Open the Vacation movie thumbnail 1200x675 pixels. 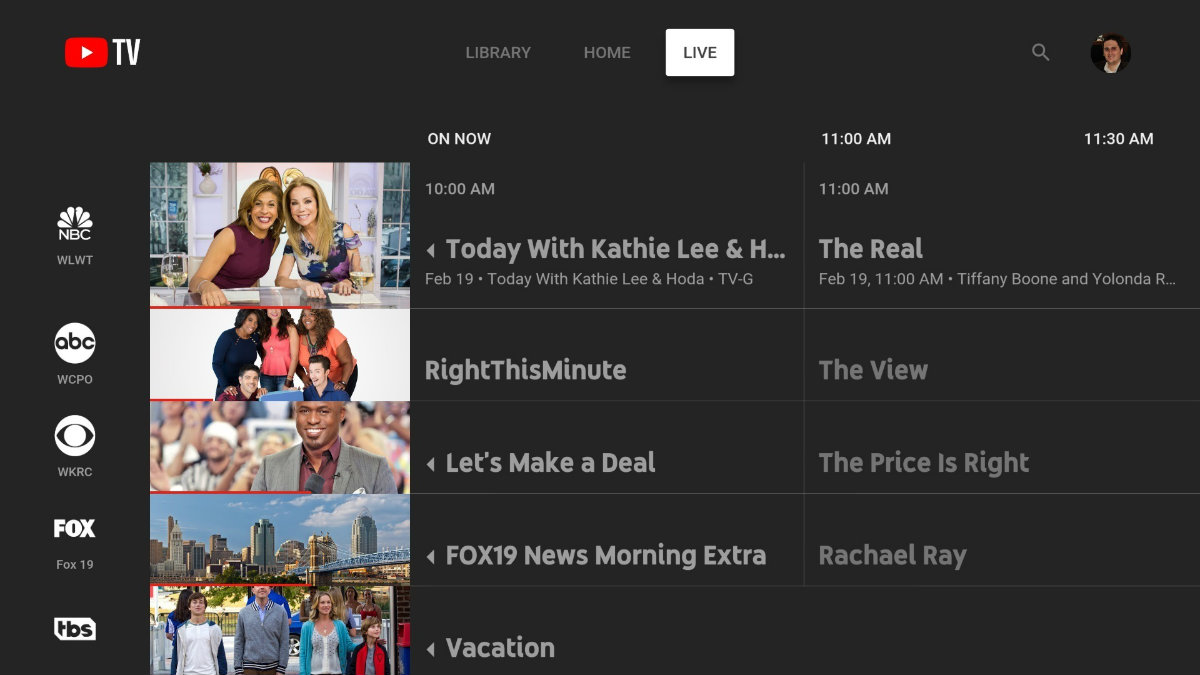point(280,631)
